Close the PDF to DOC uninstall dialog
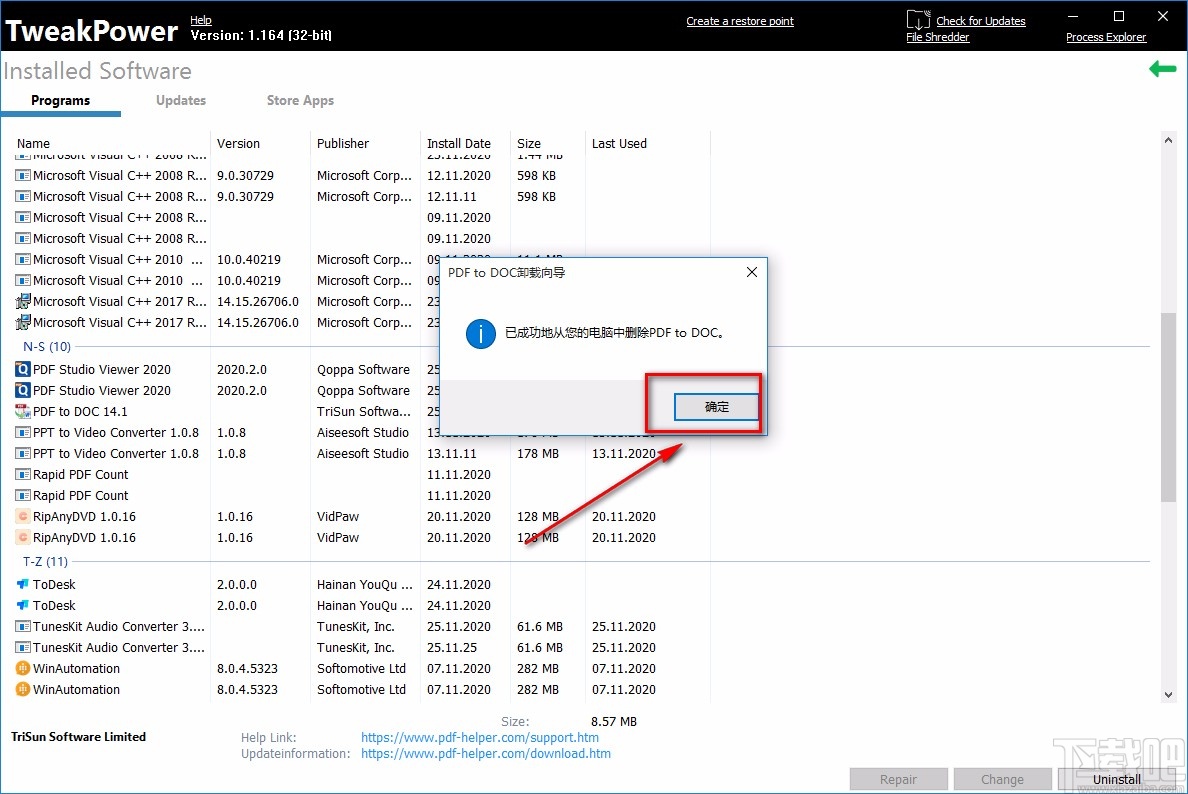This screenshot has height=794, width=1188. pos(752,272)
